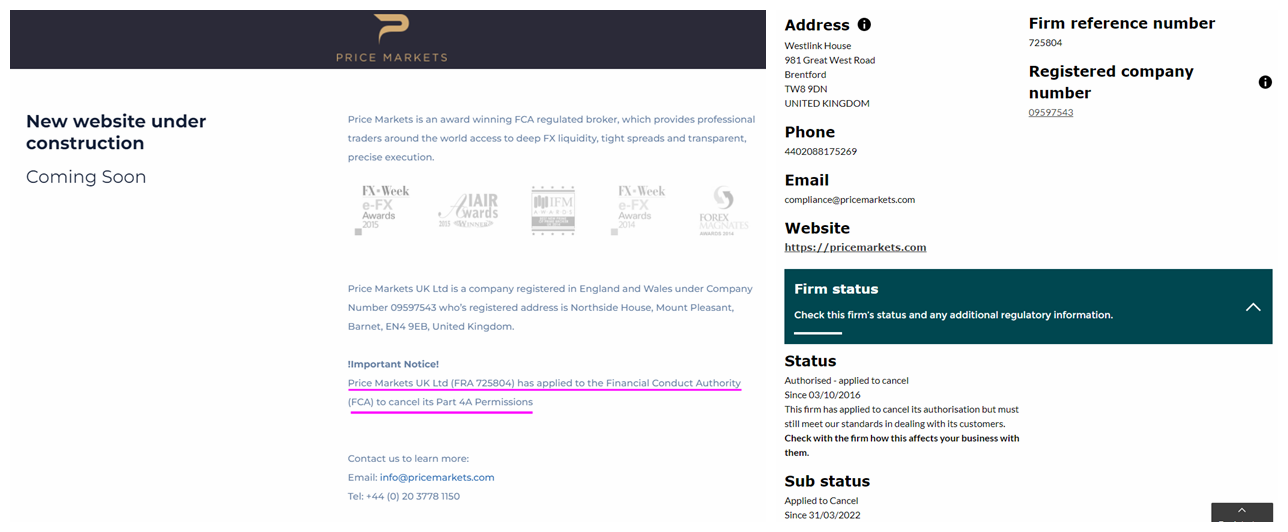Click the FX Week e-FX Awards 2014 badge
This screenshot has width=1288, height=532.
coord(638,209)
